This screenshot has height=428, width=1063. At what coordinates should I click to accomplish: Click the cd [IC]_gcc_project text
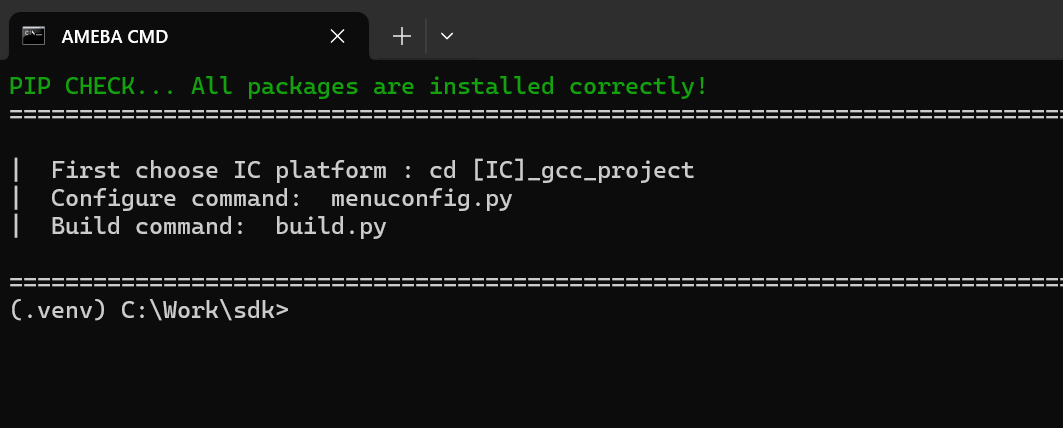pyautogui.click(x=562, y=170)
